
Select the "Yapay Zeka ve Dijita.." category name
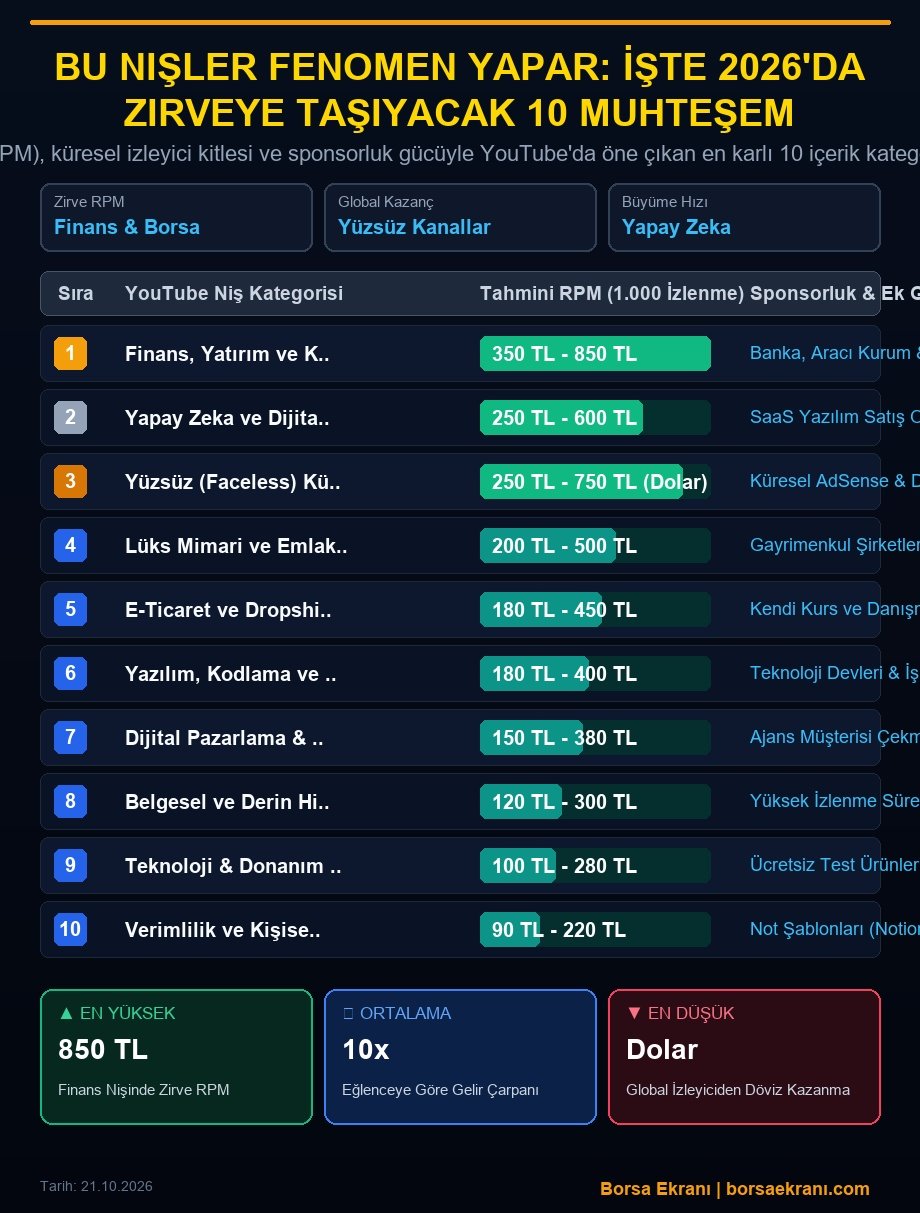pos(227,418)
